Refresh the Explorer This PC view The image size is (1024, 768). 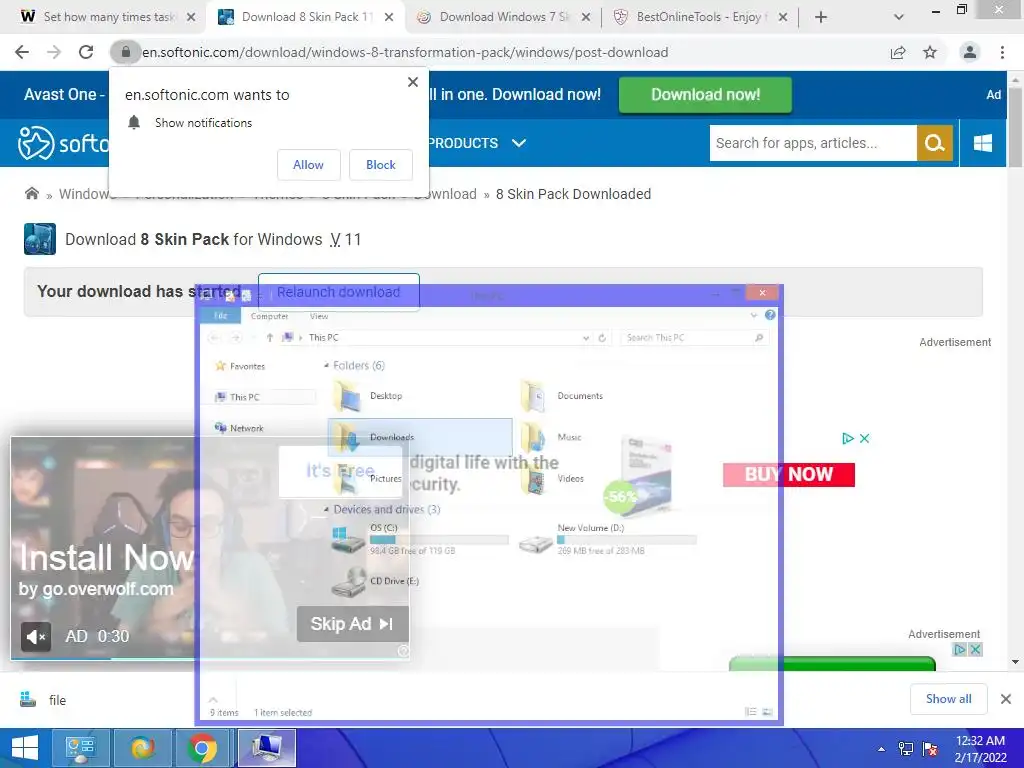tap(602, 338)
